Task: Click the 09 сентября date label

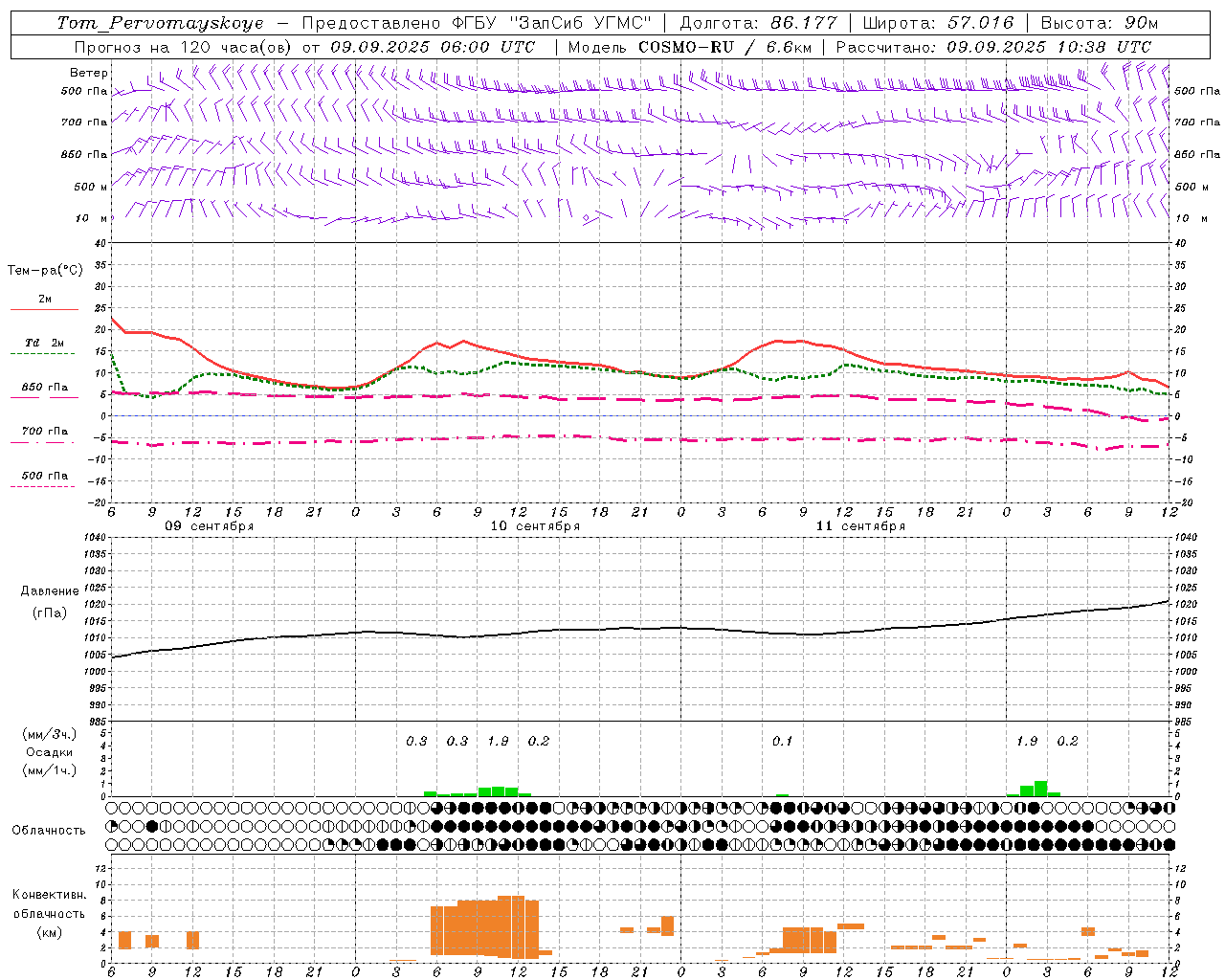Action: 210,526
